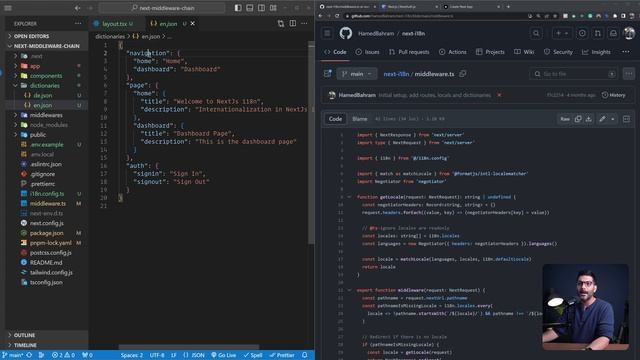Open the main branch selector dropdown

[356, 74]
